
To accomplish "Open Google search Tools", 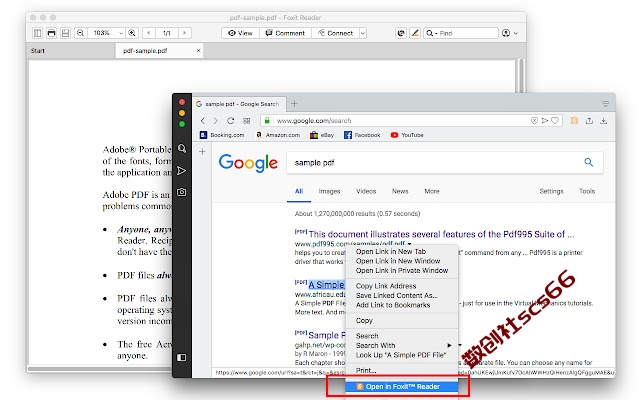I will pyautogui.click(x=587, y=191).
